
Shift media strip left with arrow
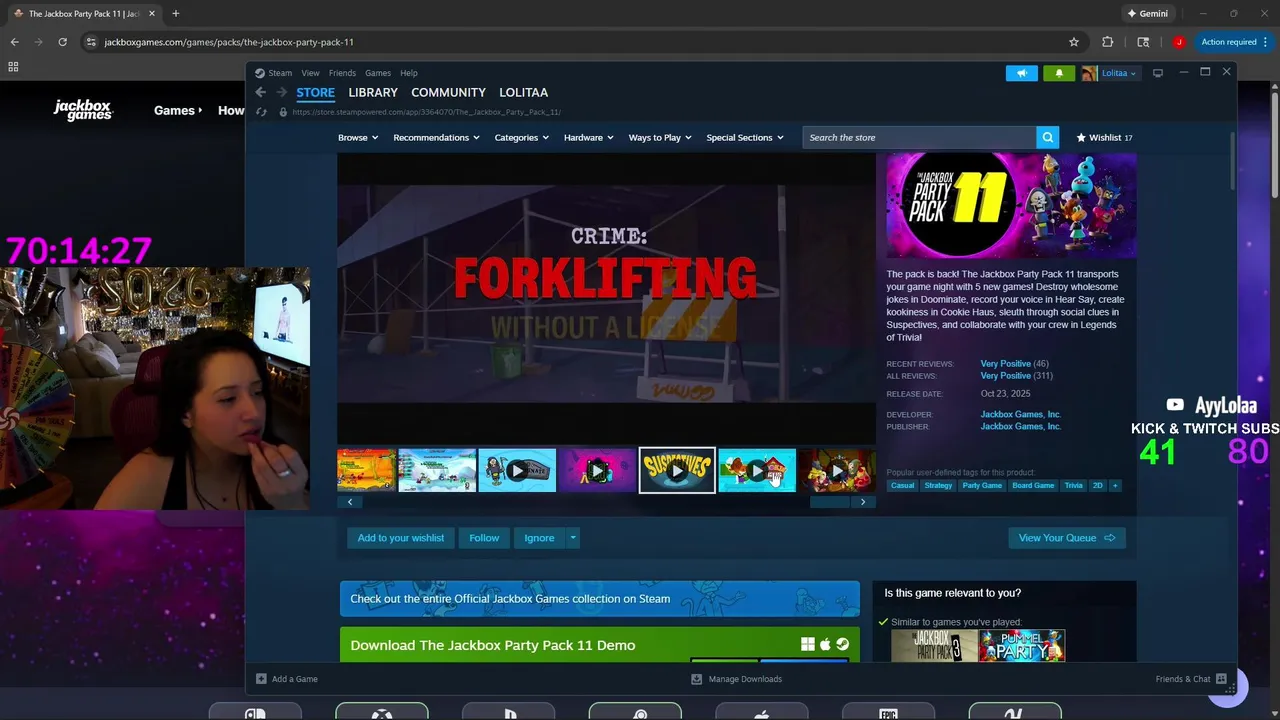[x=350, y=502]
